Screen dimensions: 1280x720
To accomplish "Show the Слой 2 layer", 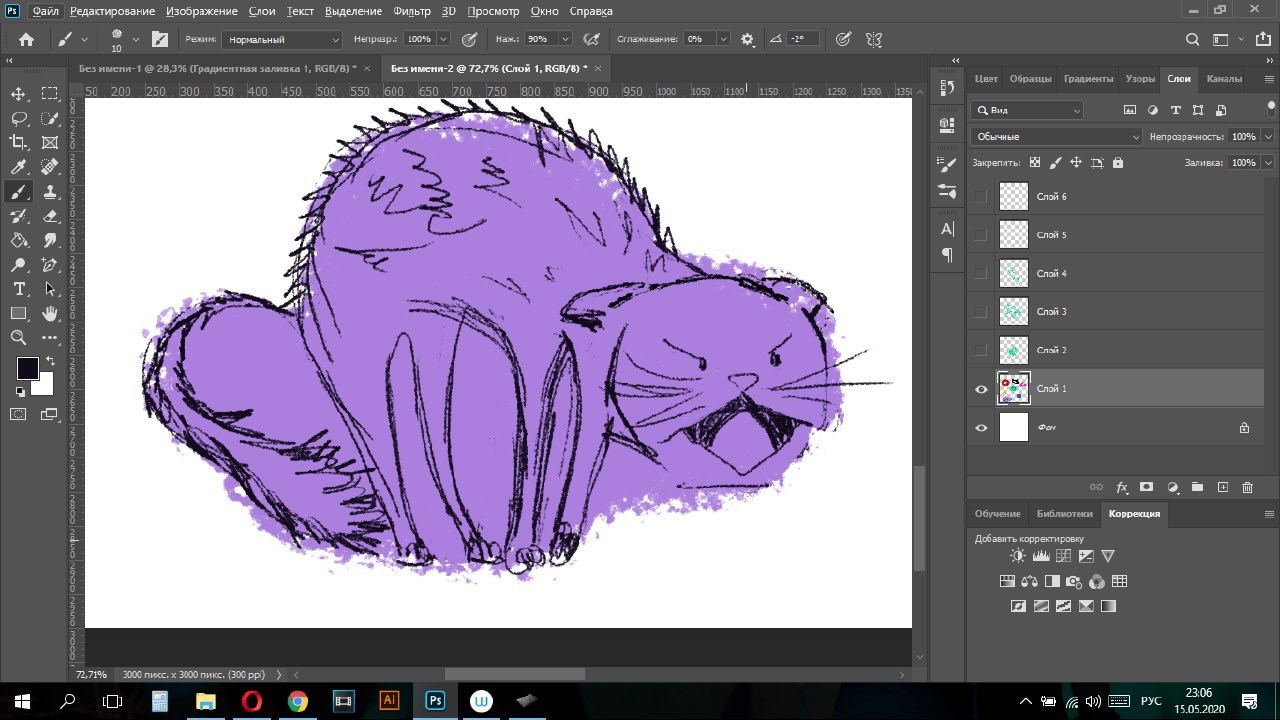I will [x=980, y=350].
